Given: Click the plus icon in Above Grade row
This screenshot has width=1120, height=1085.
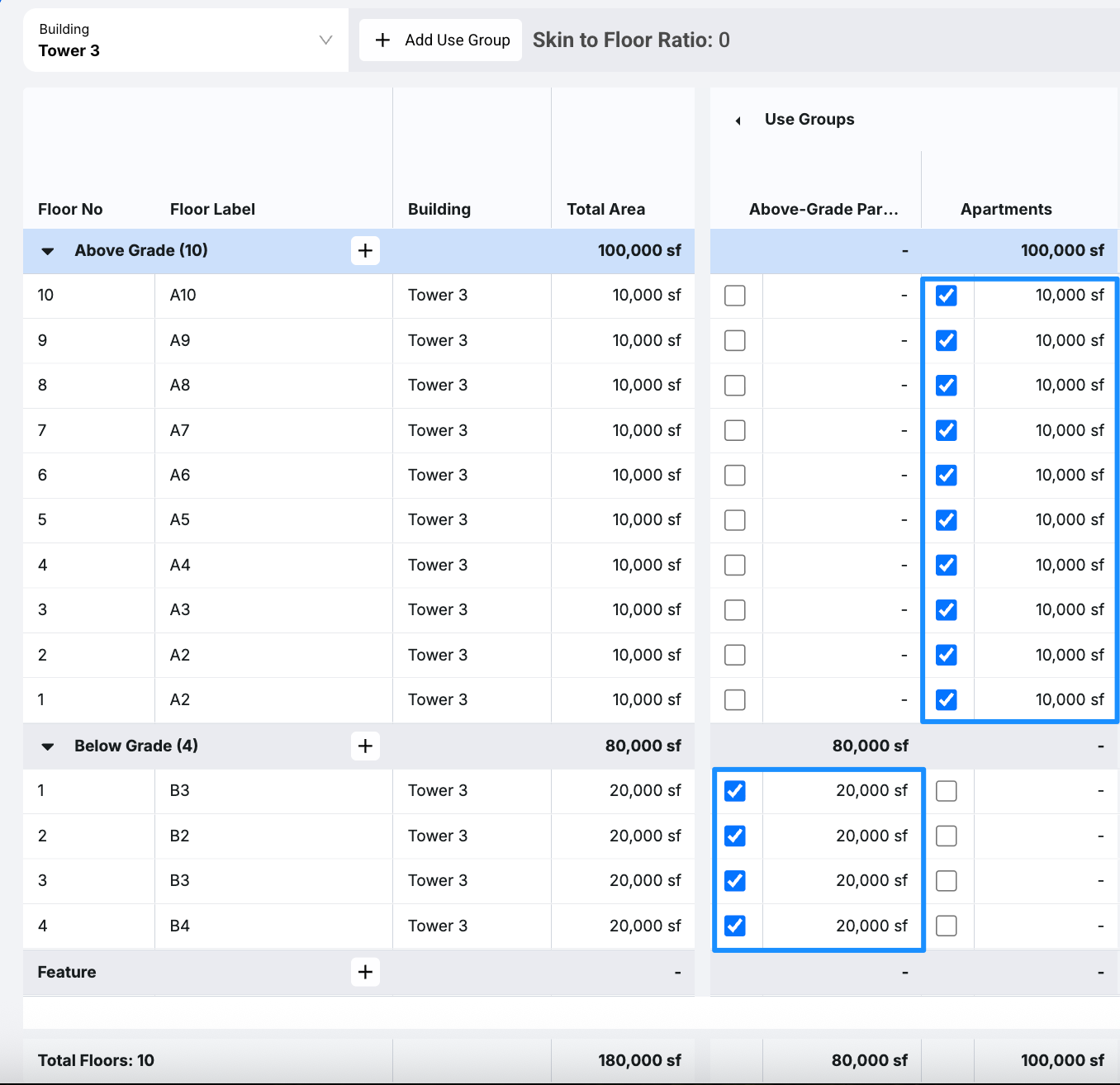Looking at the screenshot, I should click(x=365, y=250).
